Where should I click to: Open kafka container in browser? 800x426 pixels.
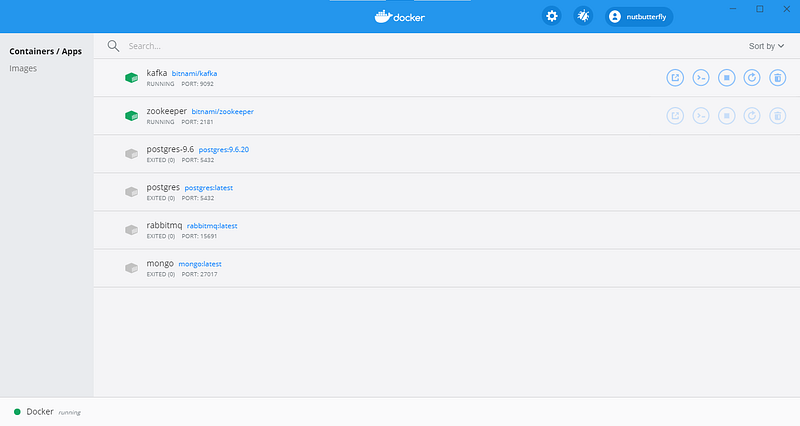pyautogui.click(x=675, y=78)
